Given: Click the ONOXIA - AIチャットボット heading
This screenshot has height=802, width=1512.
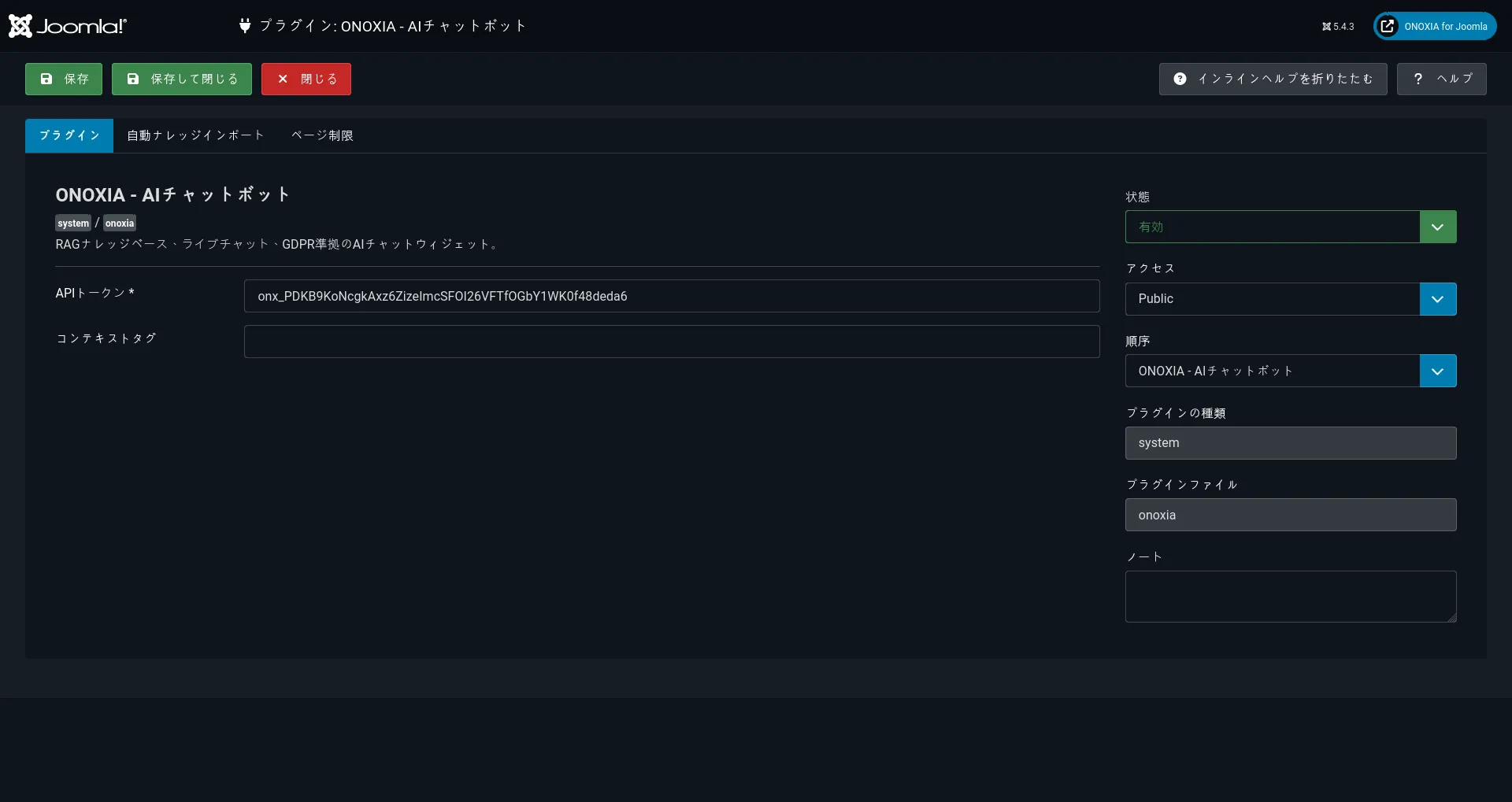Looking at the screenshot, I should point(172,194).
